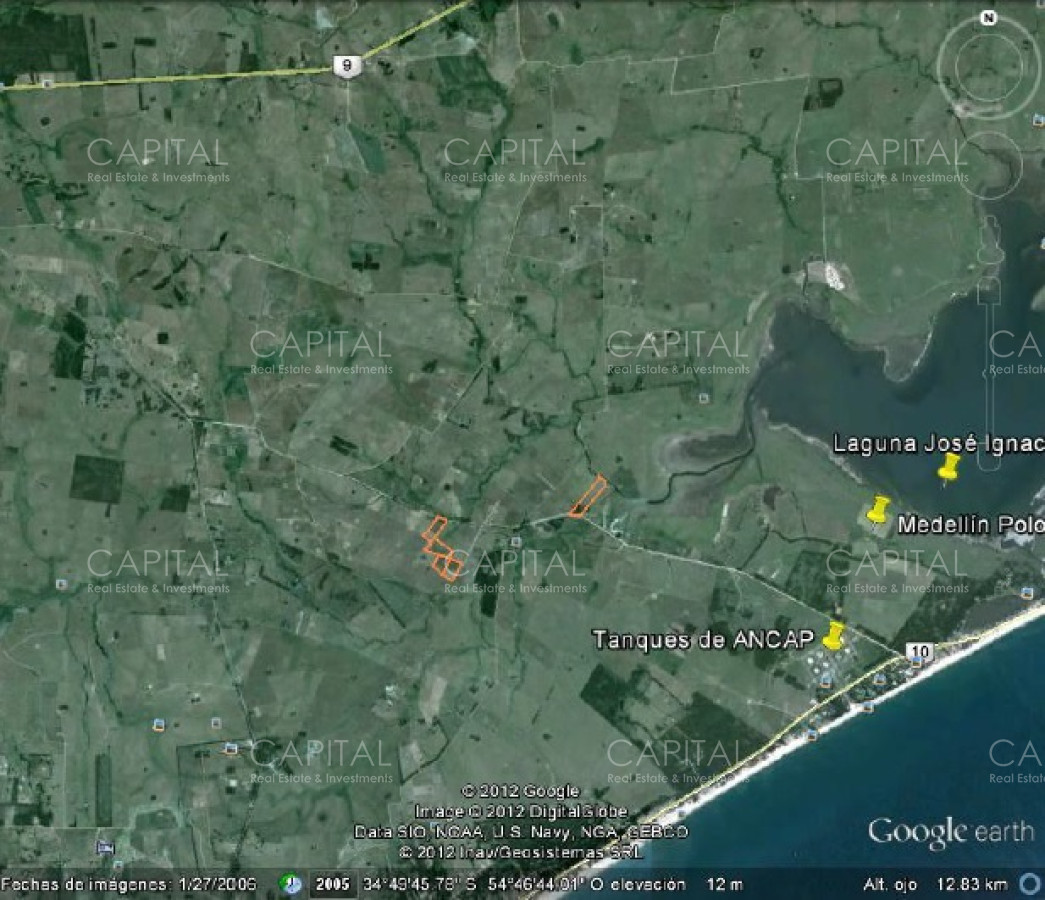The image size is (1045, 900).
Task: Click the Medellín Polo placemark label
Action: [968, 525]
